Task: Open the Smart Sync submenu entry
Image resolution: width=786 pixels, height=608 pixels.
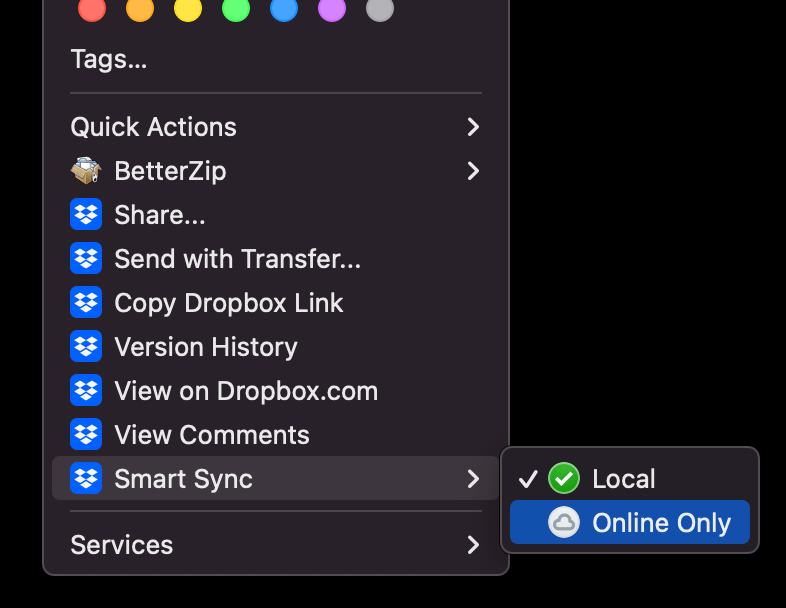Action: [276, 478]
